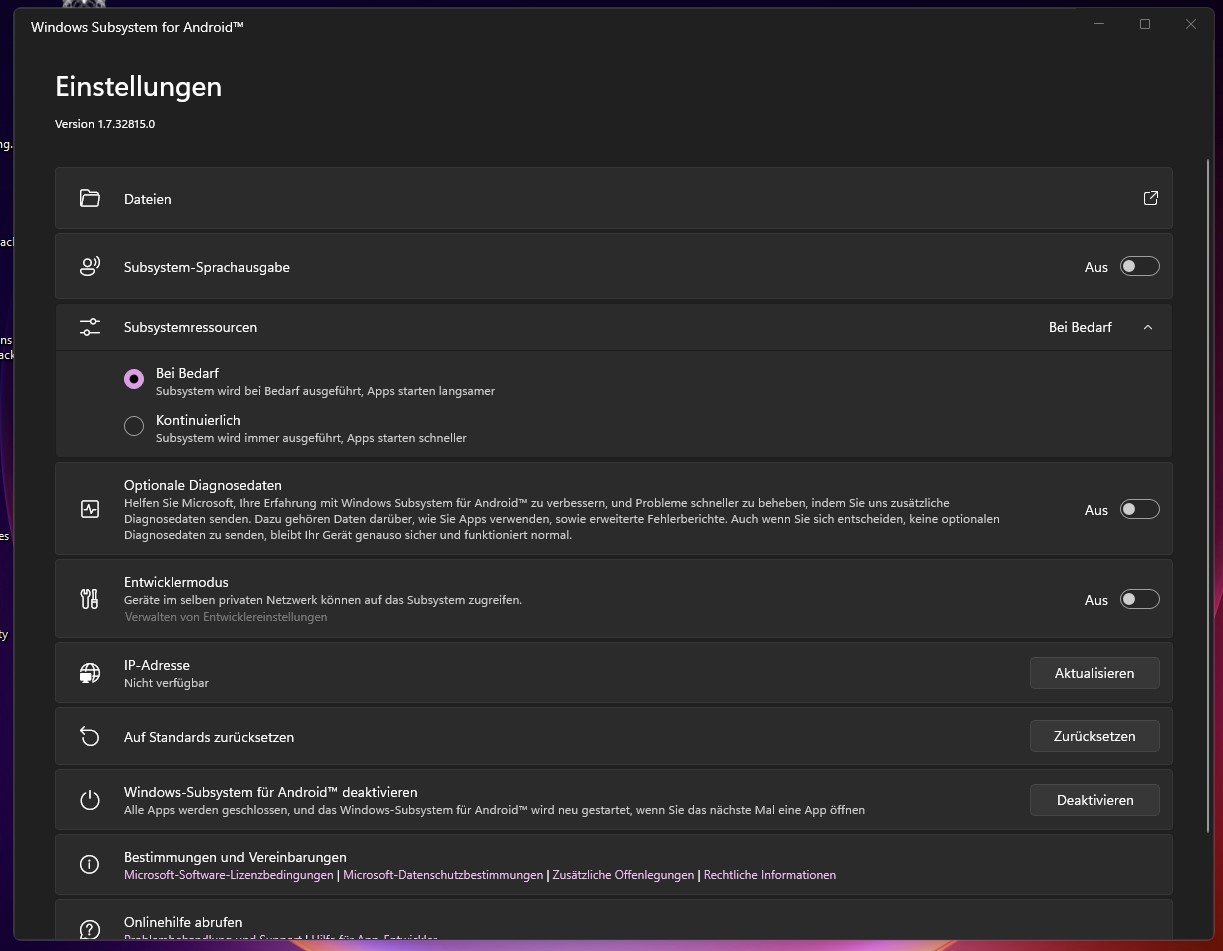Screen dimensions: 1223x951
Task: Click the Onlinehilfe abrufen label
Action: 183,922
